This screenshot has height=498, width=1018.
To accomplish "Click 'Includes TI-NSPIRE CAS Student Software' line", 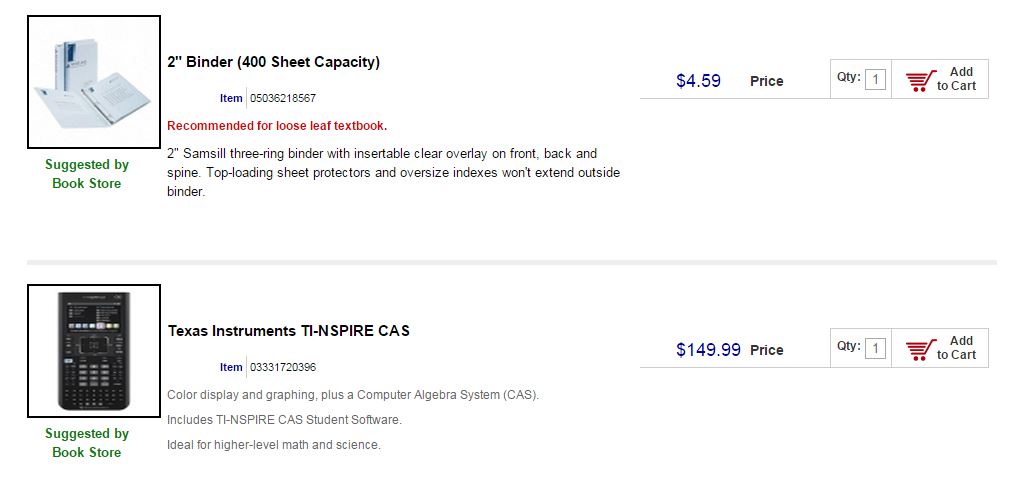I will [284, 420].
